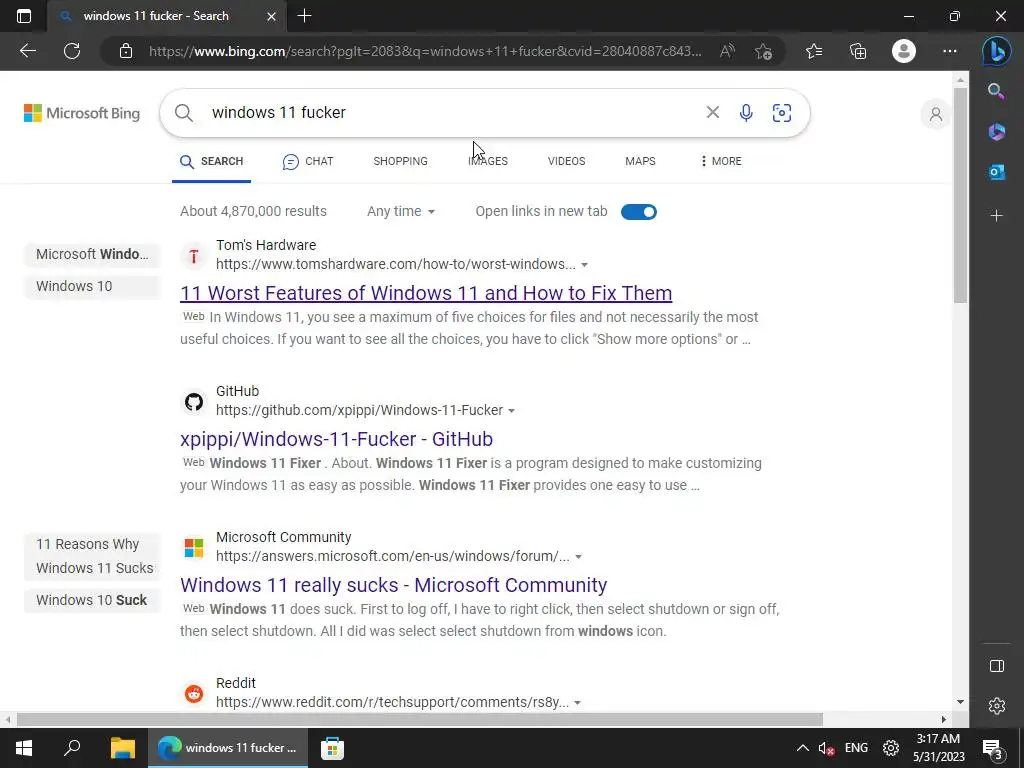Screen dimensions: 1024x768
Task: View site information lock icon
Action: pos(126,51)
